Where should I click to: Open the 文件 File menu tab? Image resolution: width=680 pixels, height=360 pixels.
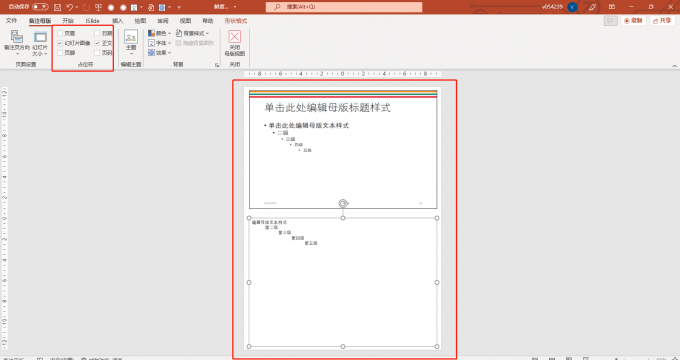(11, 20)
